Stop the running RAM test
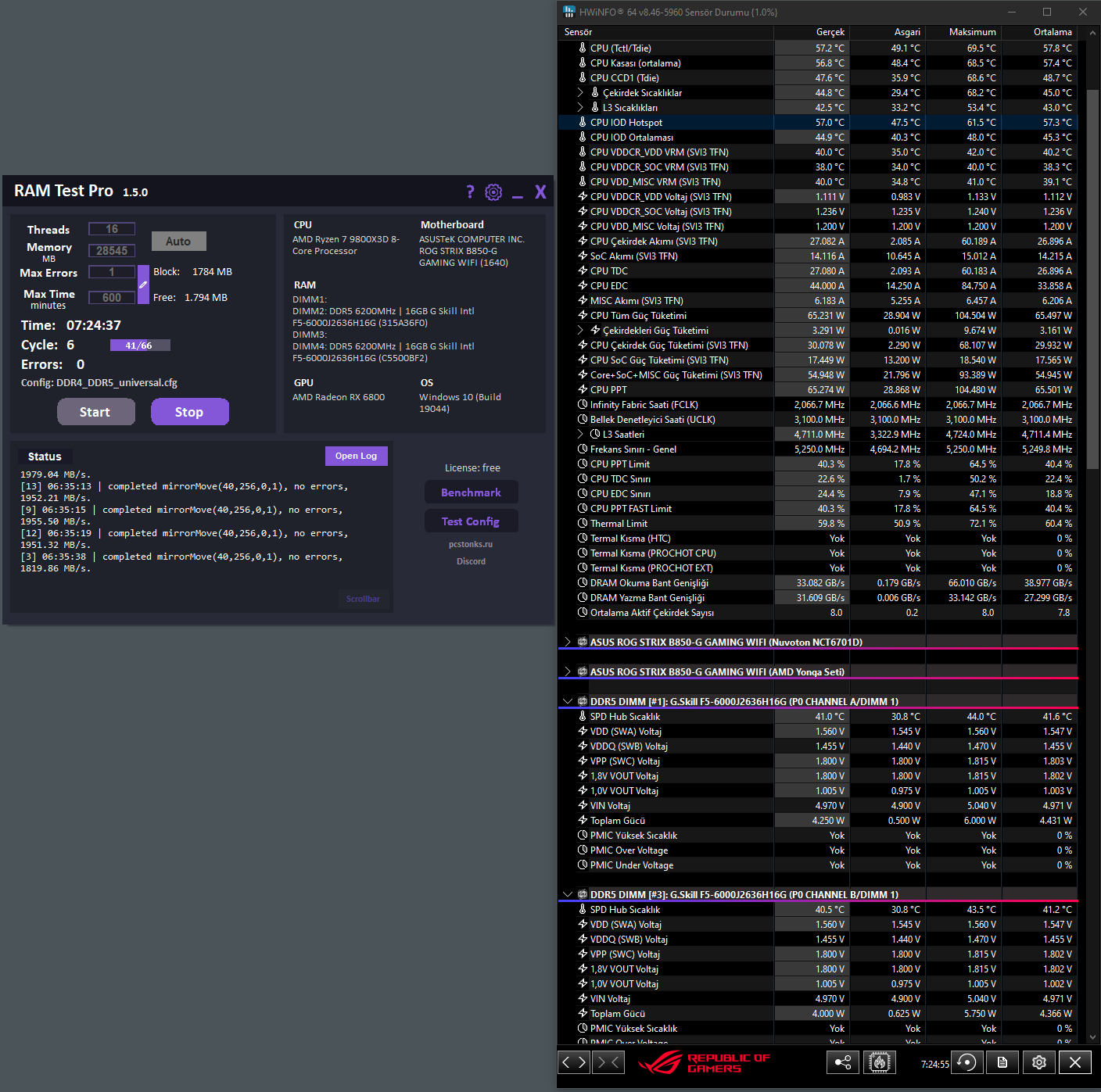Viewport: 1101px width, 1092px height. pyautogui.click(x=189, y=412)
